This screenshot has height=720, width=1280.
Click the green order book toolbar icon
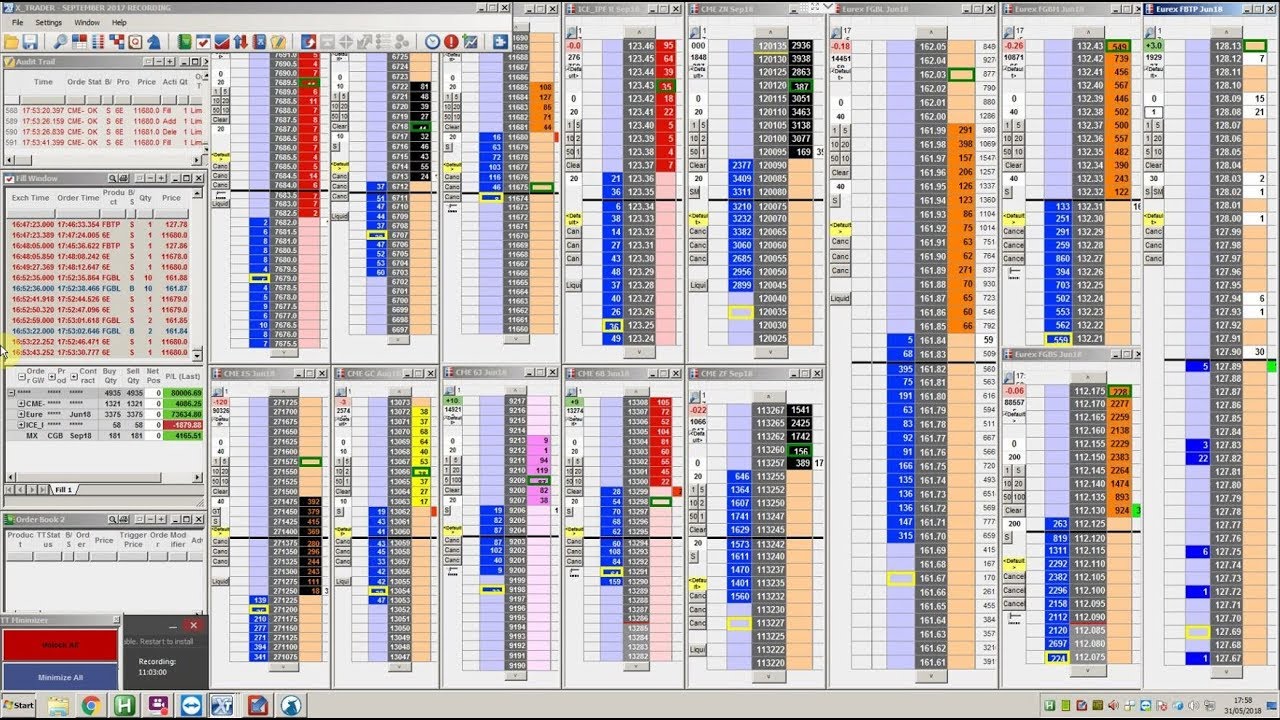[x=185, y=42]
